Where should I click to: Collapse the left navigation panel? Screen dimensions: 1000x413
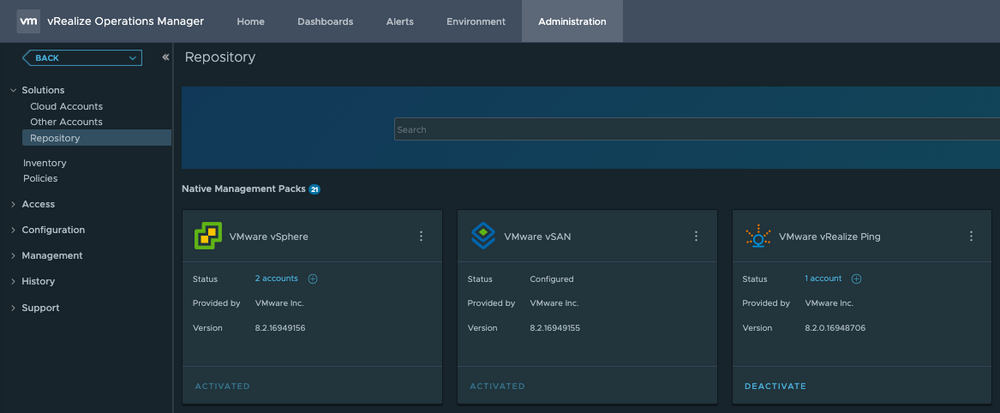point(165,58)
